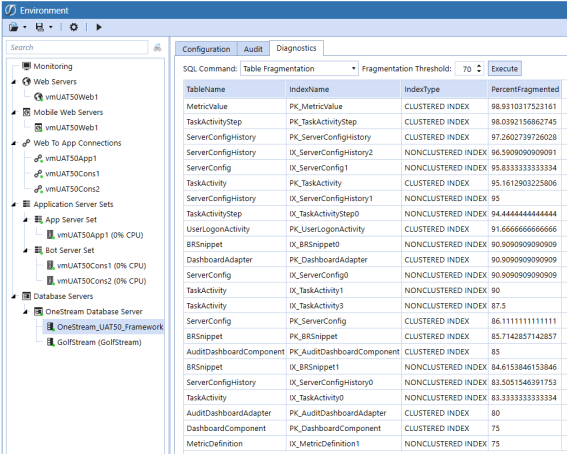Screen dimensions: 567x454
Task: Sort by the TableName column header
Action: [235, 89]
